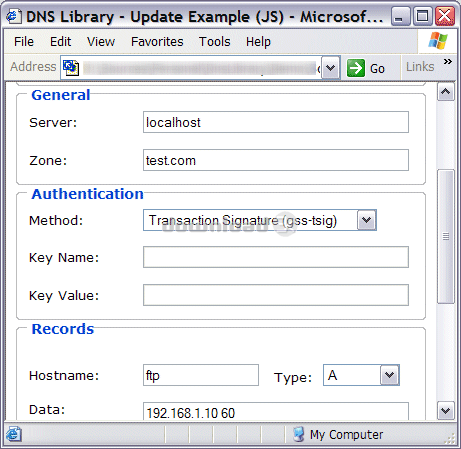Open the Method authentication dropdown
The image size is (461, 449).
point(367,220)
